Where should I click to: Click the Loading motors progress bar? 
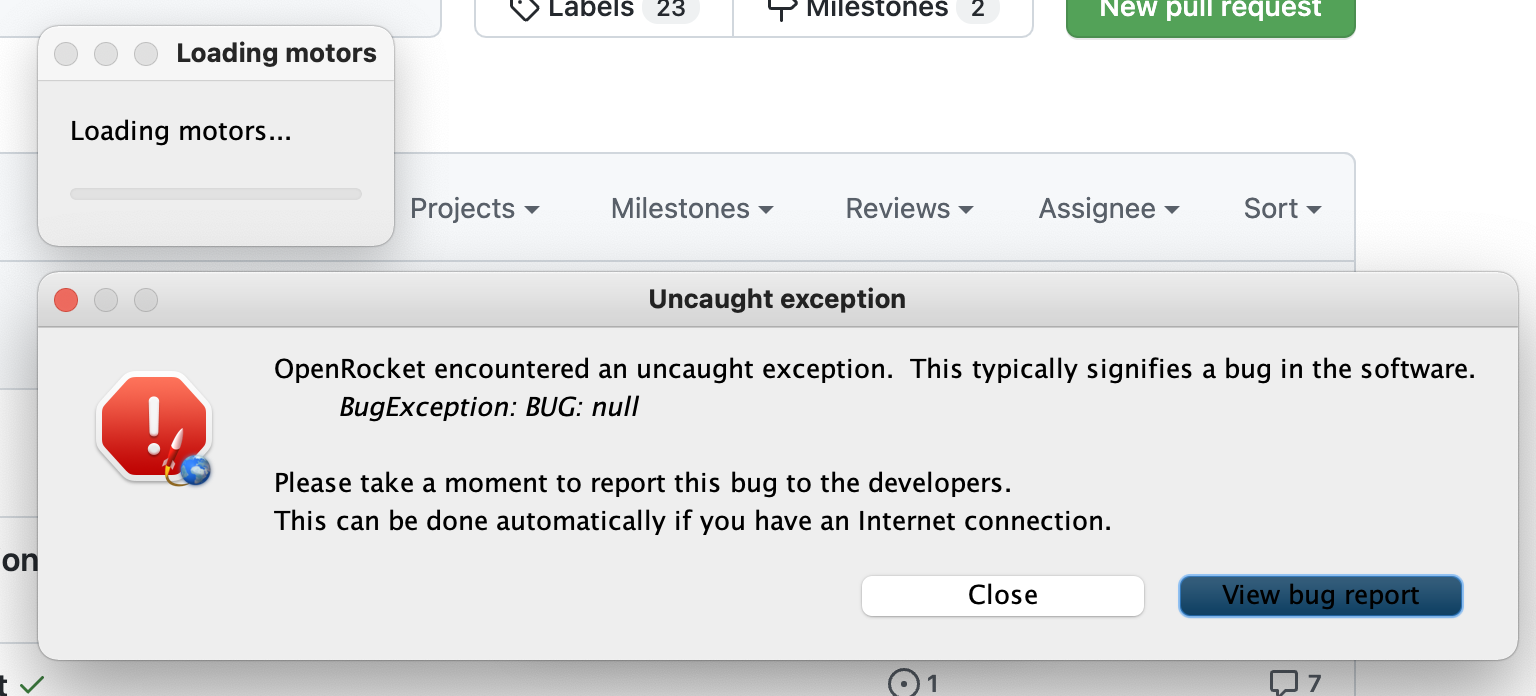tap(216, 194)
